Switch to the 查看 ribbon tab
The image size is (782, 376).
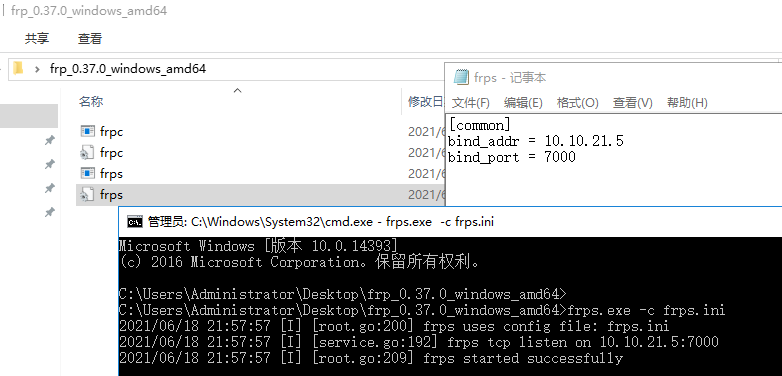coord(90,38)
